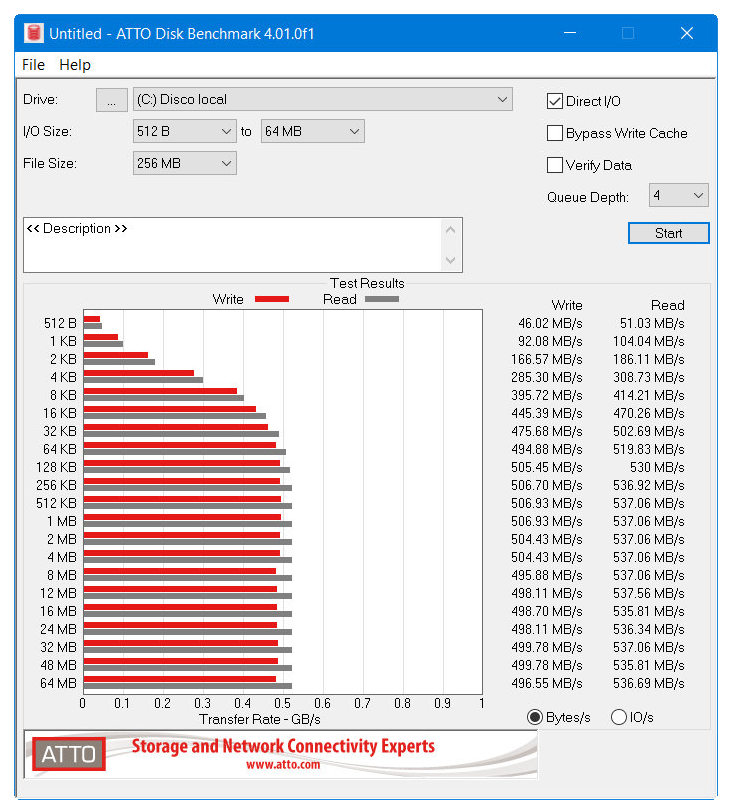Click the ATTO logo in the banner
732x811 pixels.
point(69,754)
